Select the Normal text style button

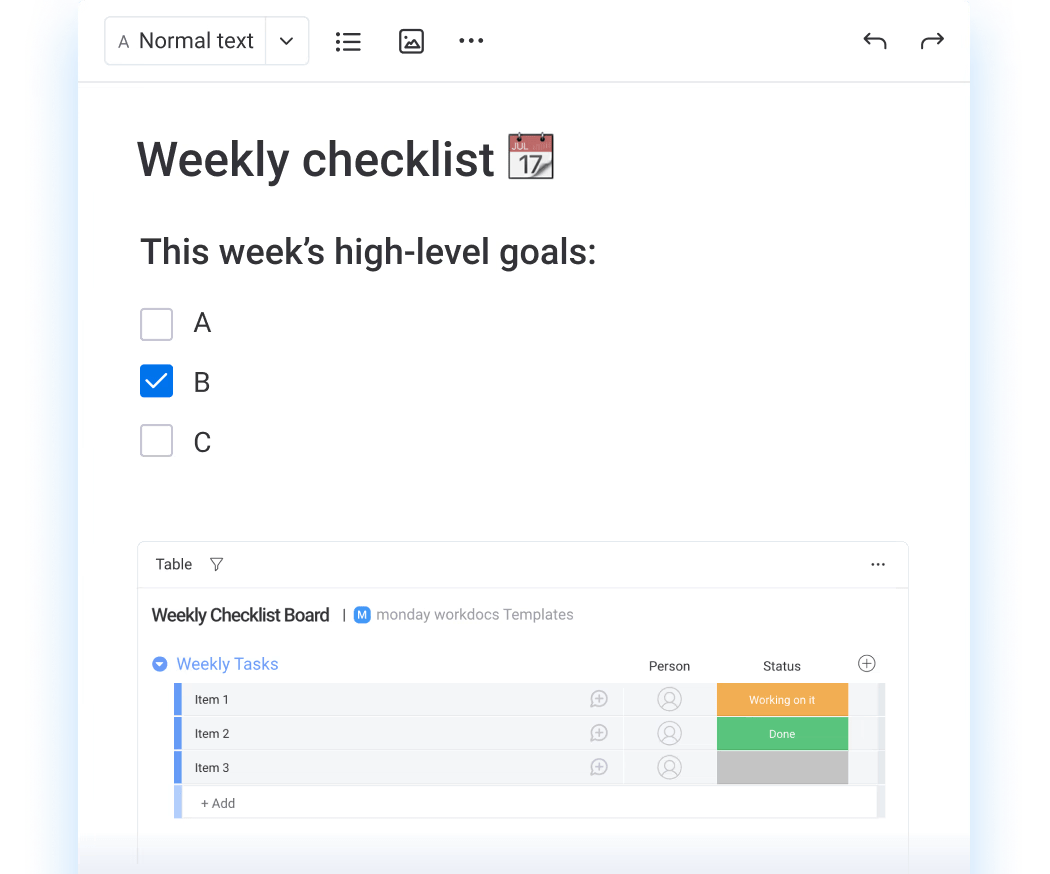point(185,41)
